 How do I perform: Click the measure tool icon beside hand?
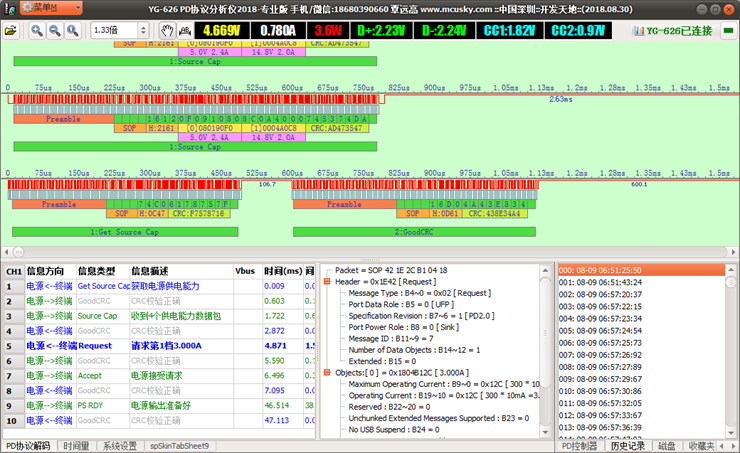(x=186, y=31)
